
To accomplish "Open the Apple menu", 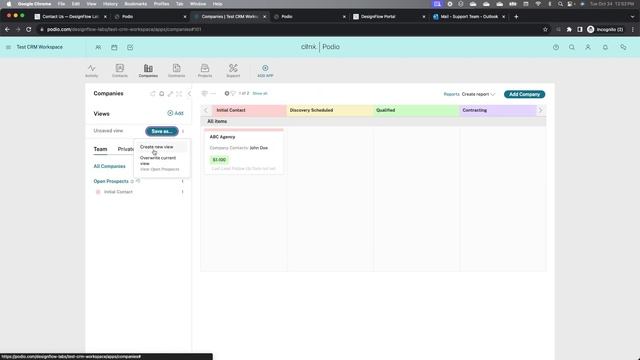I will point(9,4).
